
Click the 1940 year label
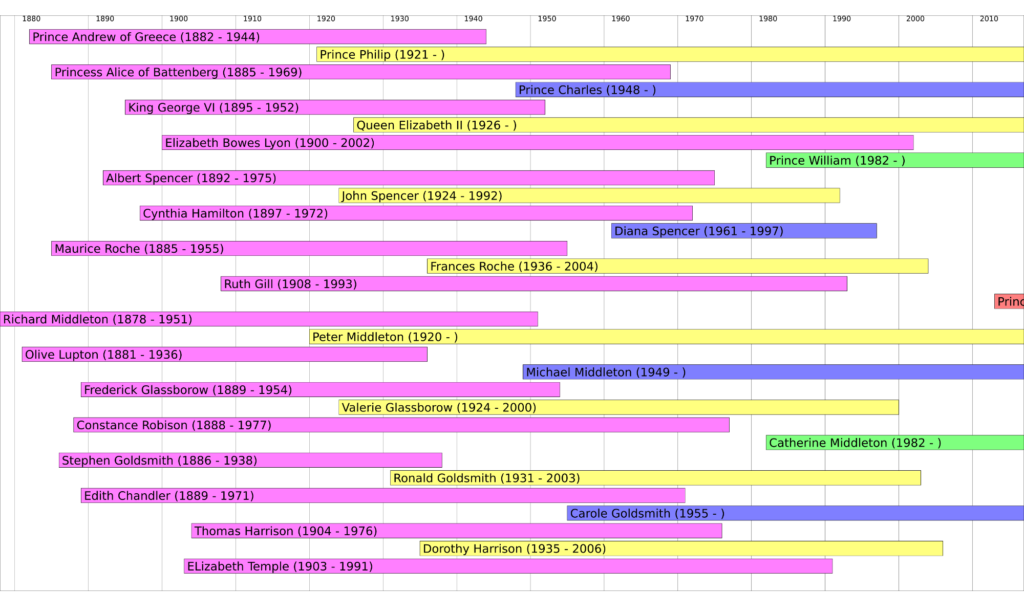(473, 19)
